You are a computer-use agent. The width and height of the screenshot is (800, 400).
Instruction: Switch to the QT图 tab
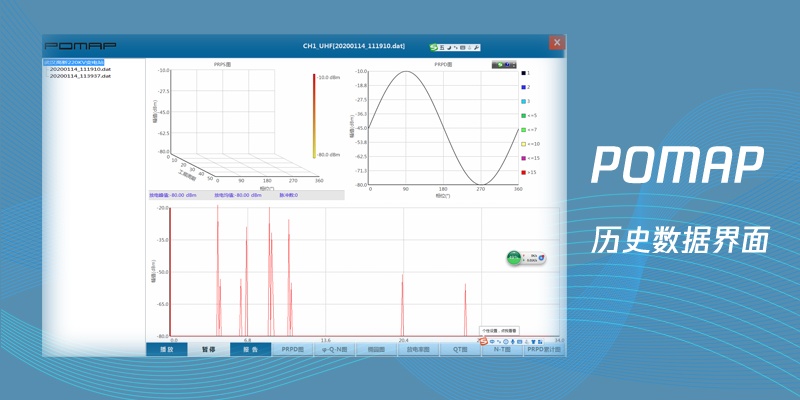[x=460, y=350]
